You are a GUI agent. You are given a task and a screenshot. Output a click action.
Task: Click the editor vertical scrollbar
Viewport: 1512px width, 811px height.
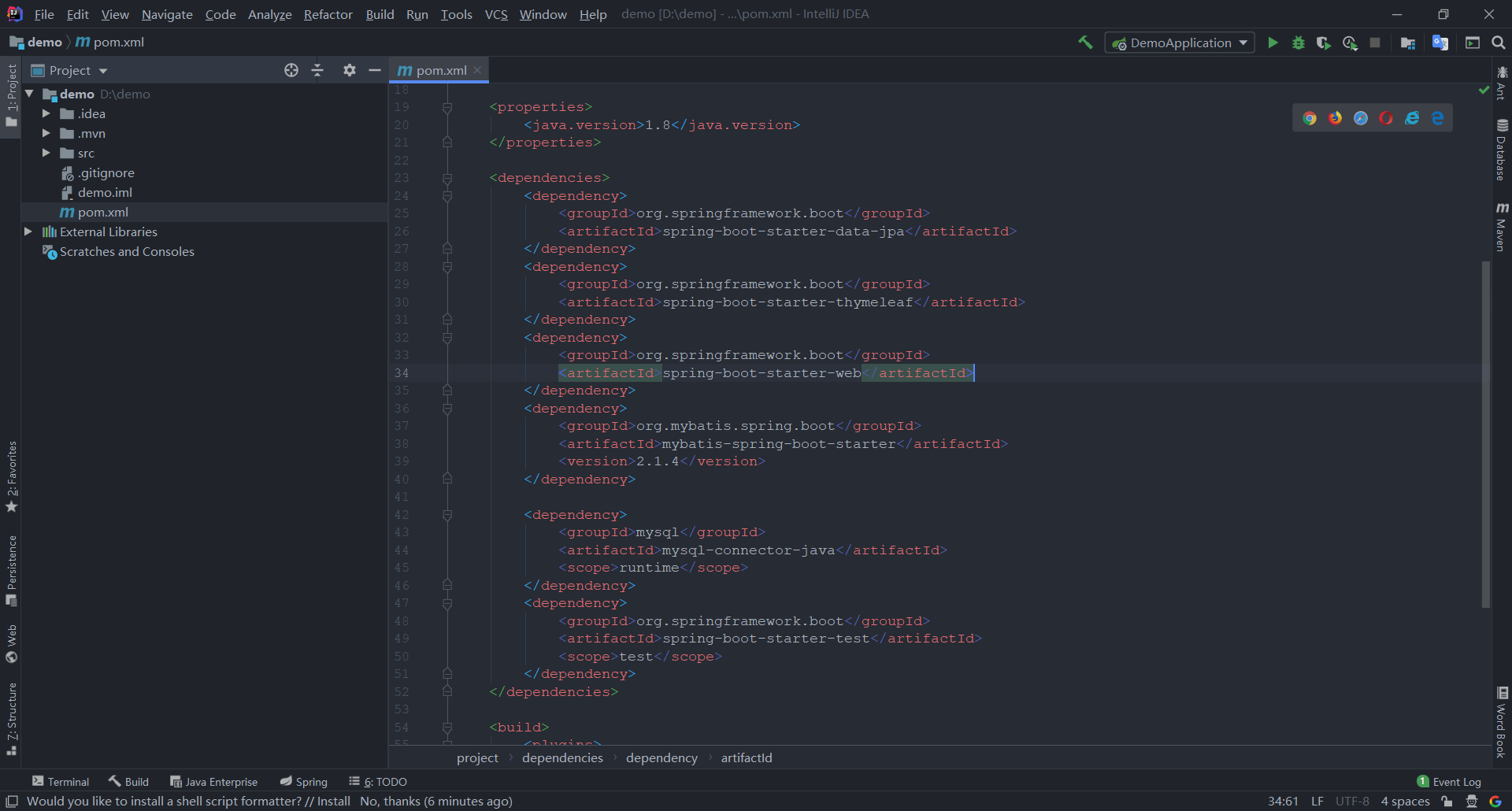(x=1486, y=435)
